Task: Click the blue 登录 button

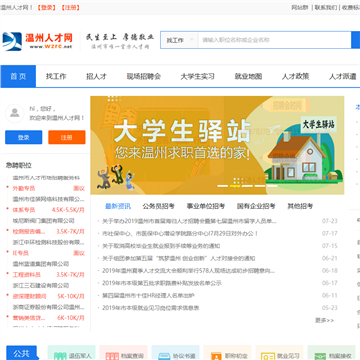Action: pyautogui.click(x=24, y=137)
